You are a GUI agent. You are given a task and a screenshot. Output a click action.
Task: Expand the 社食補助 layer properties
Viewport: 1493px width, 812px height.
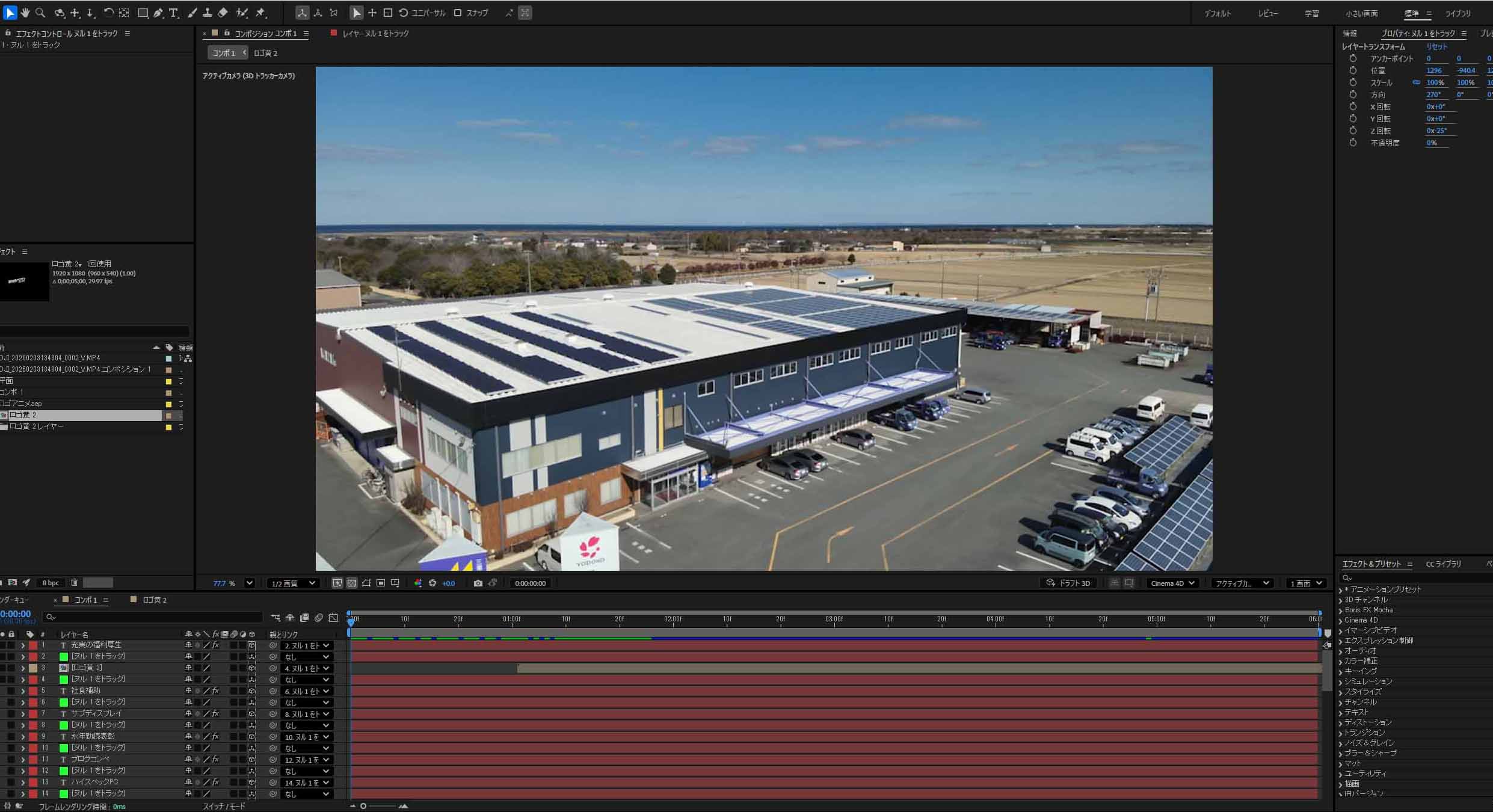[x=23, y=691]
